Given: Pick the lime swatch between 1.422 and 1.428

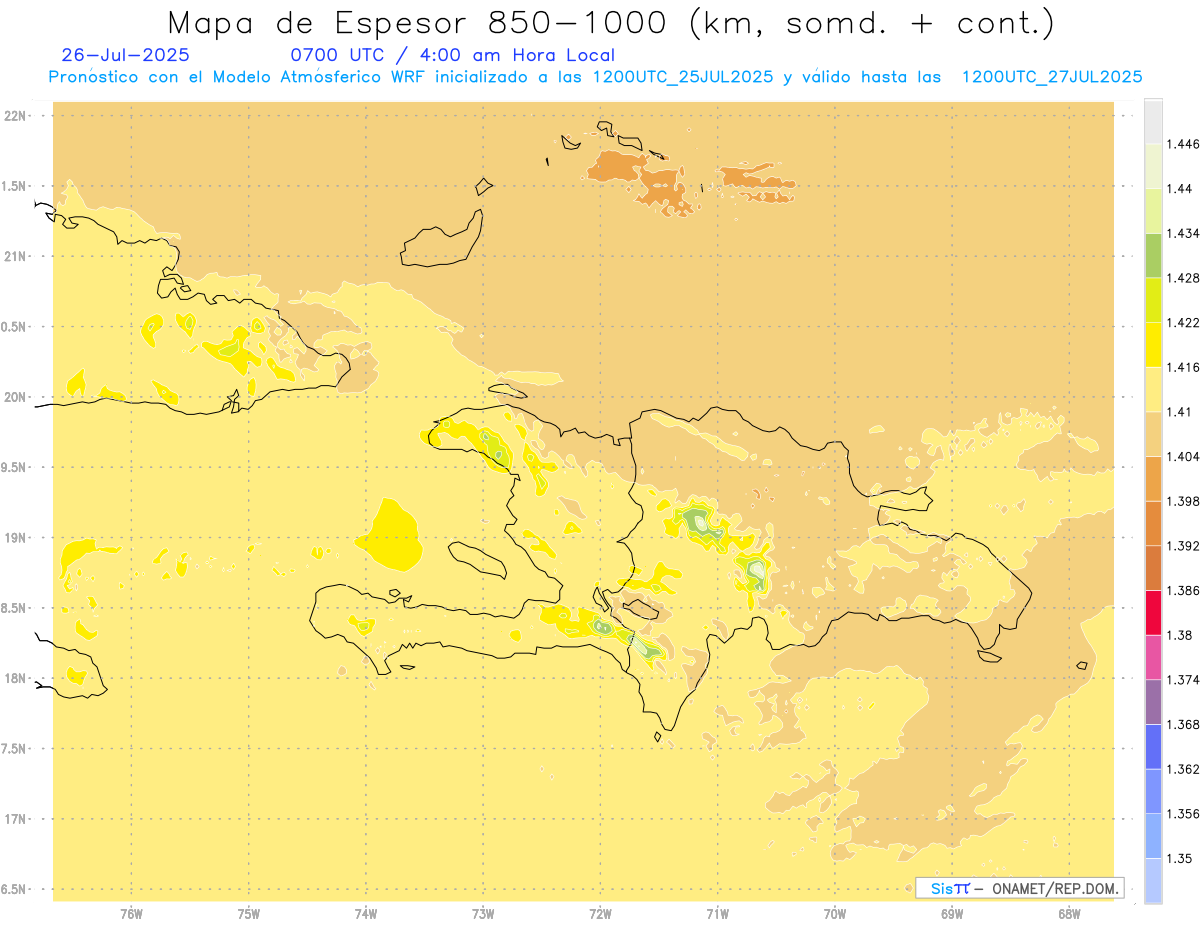Looking at the screenshot, I should coord(1153,300).
